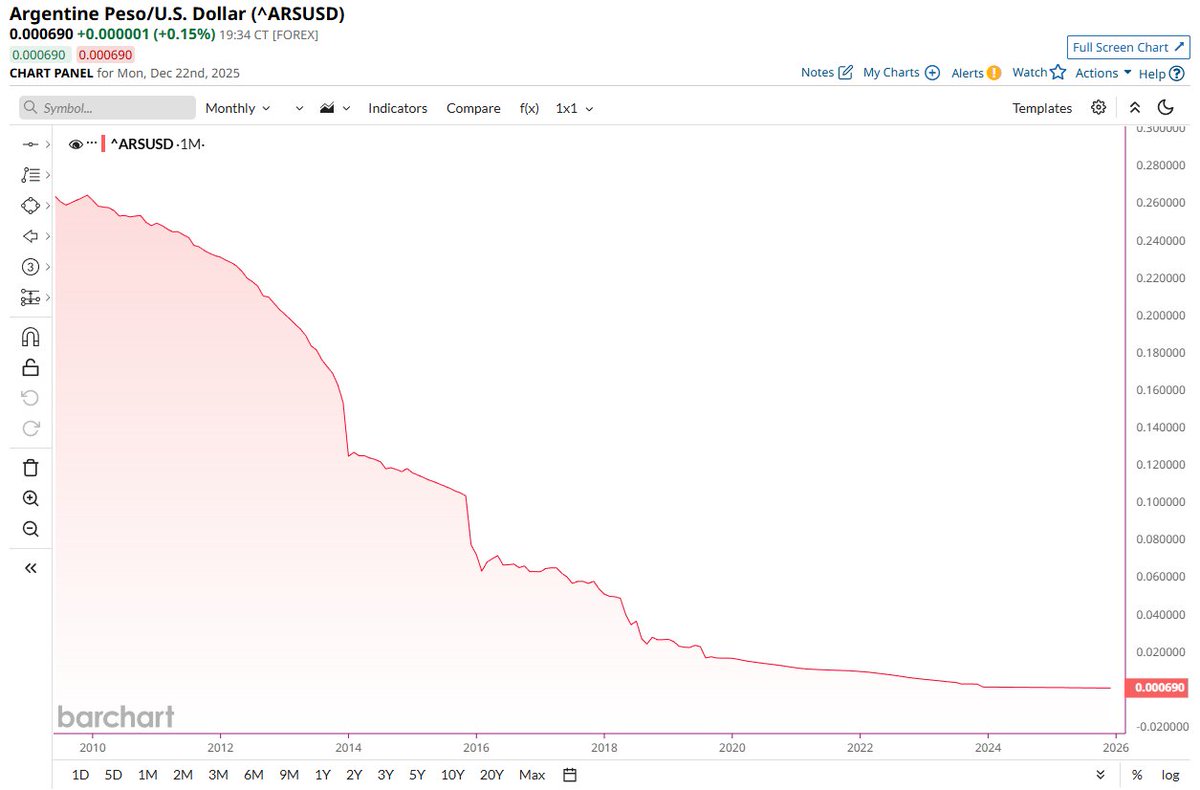Open Alerts link
This screenshot has width=1200, height=790.
tap(976, 72)
